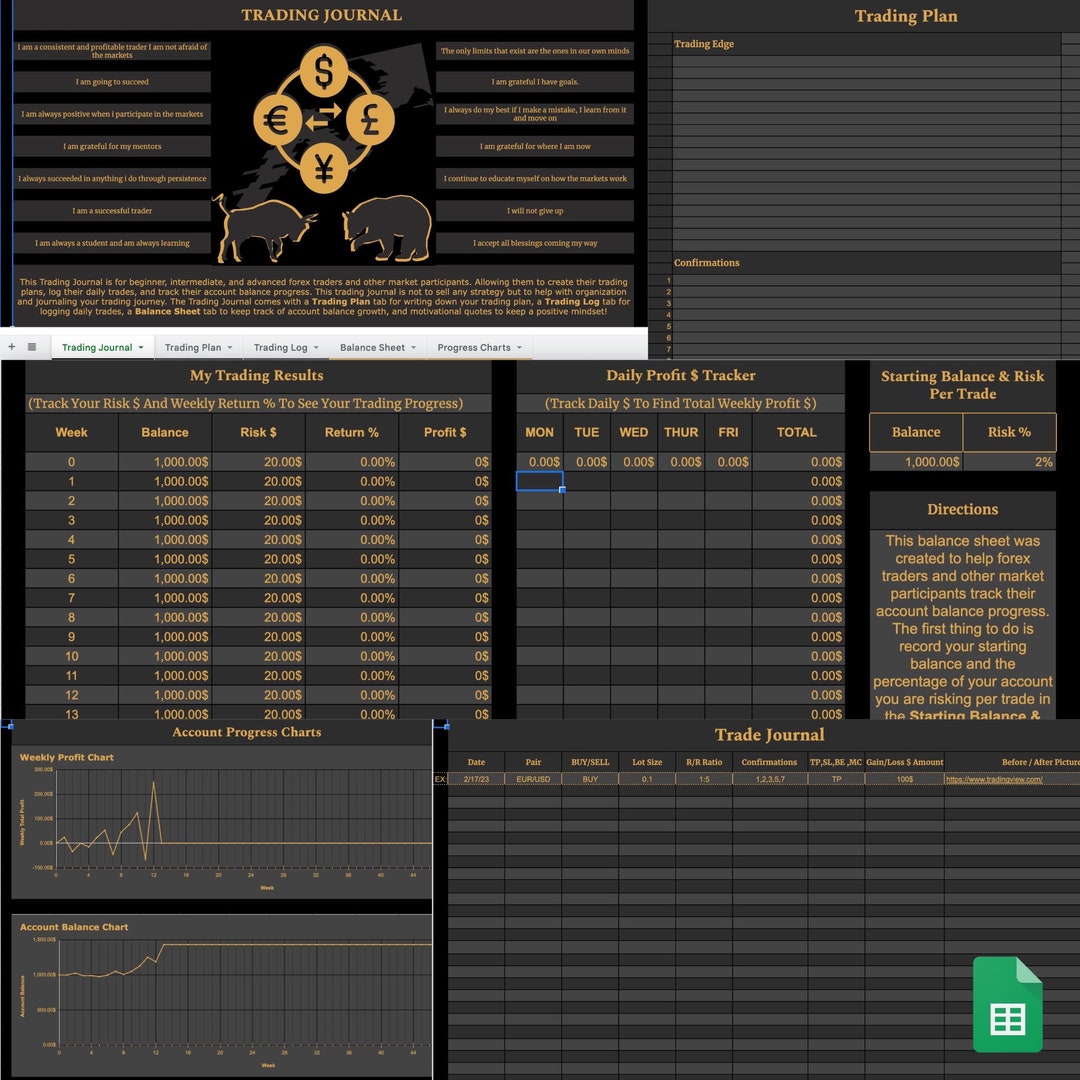Click the Google Sheets logo icon
1080x1080 pixels.
coord(1008,1004)
